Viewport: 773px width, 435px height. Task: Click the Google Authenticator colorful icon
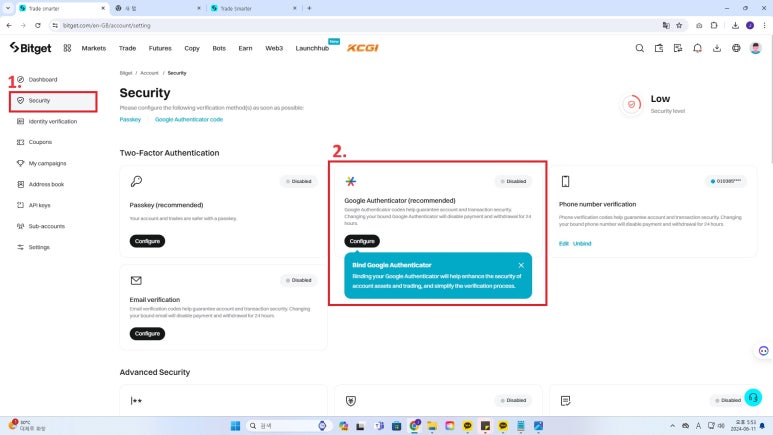coord(351,181)
